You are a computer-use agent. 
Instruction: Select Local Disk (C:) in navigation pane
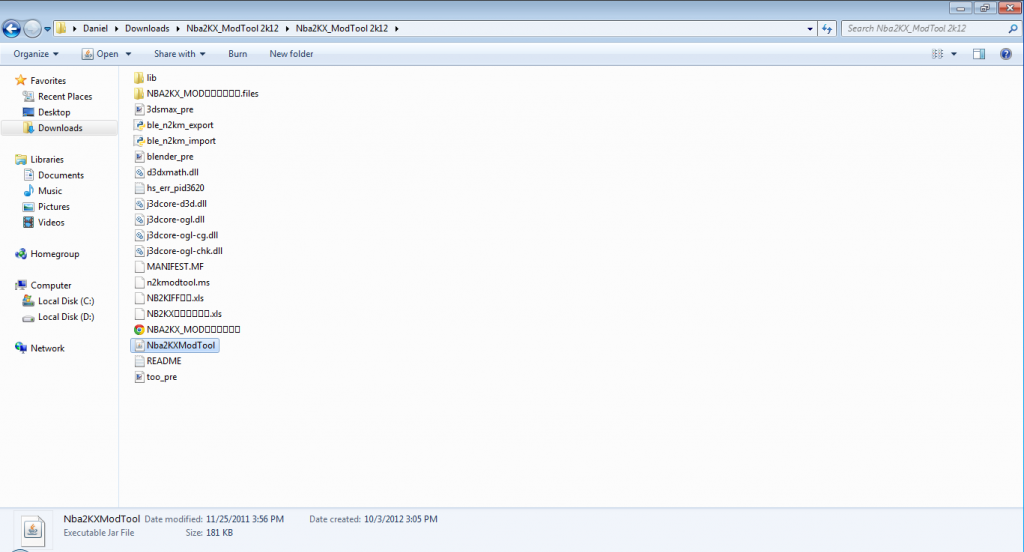pyautogui.click(x=66, y=301)
